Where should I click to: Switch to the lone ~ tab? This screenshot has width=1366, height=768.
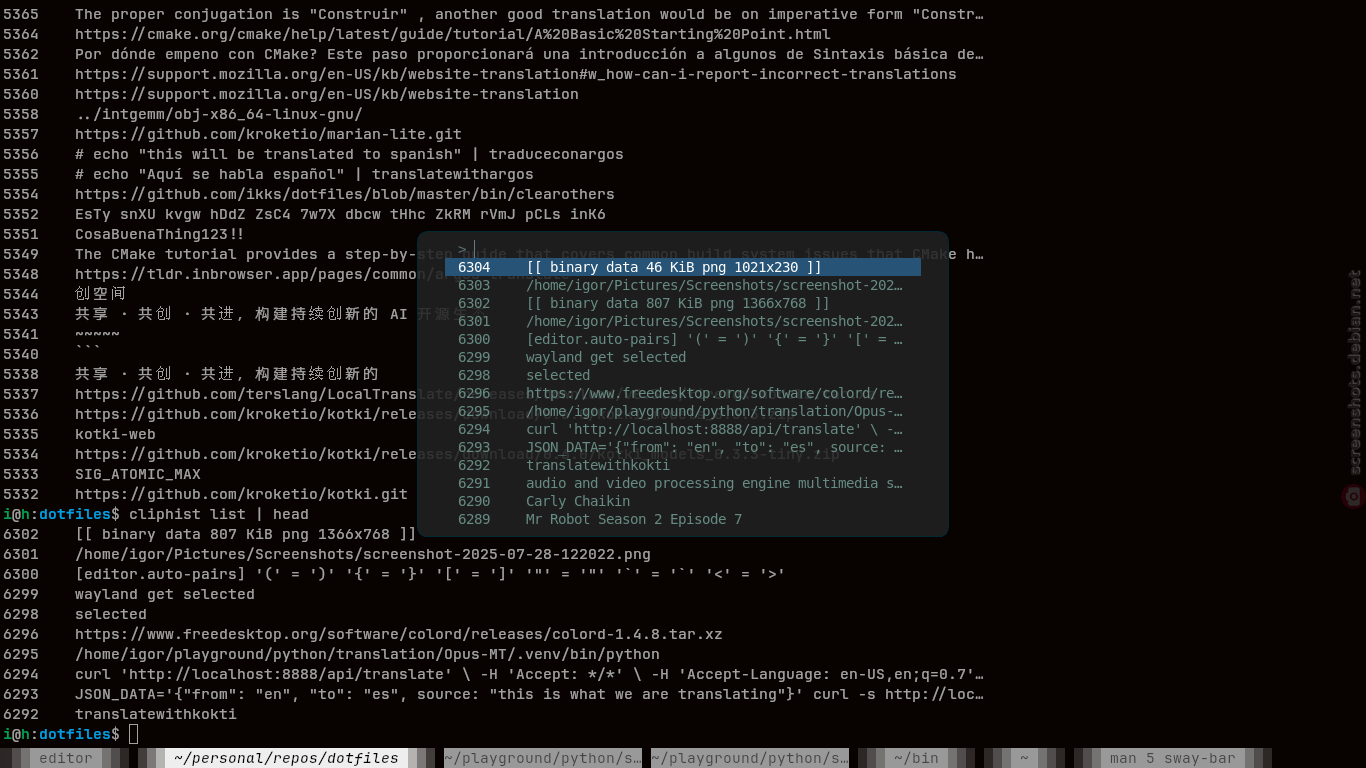1024,758
